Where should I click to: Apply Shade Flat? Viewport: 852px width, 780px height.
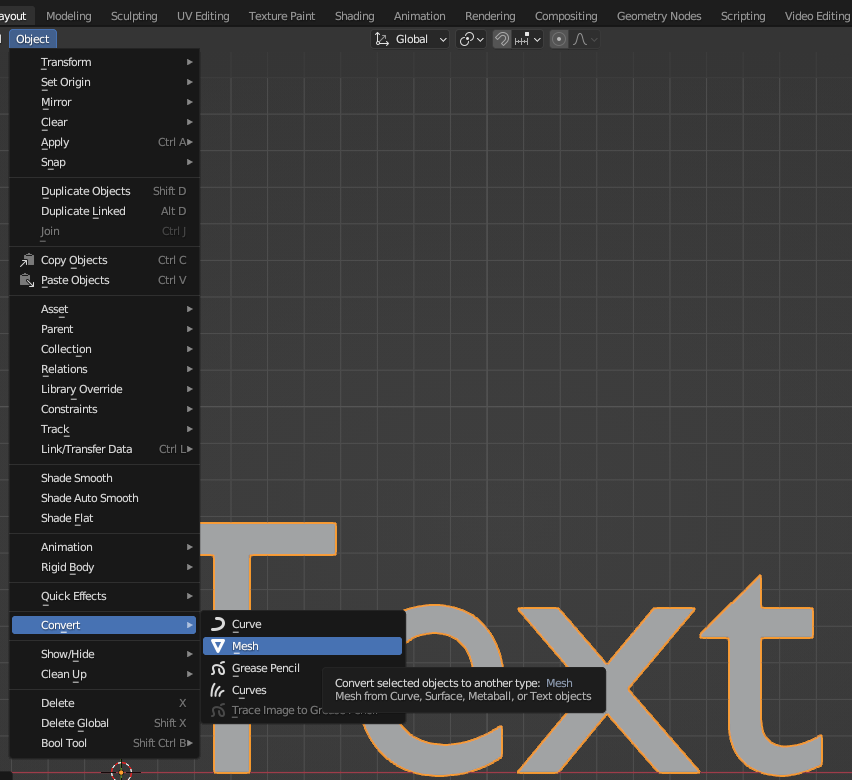click(x=104, y=518)
